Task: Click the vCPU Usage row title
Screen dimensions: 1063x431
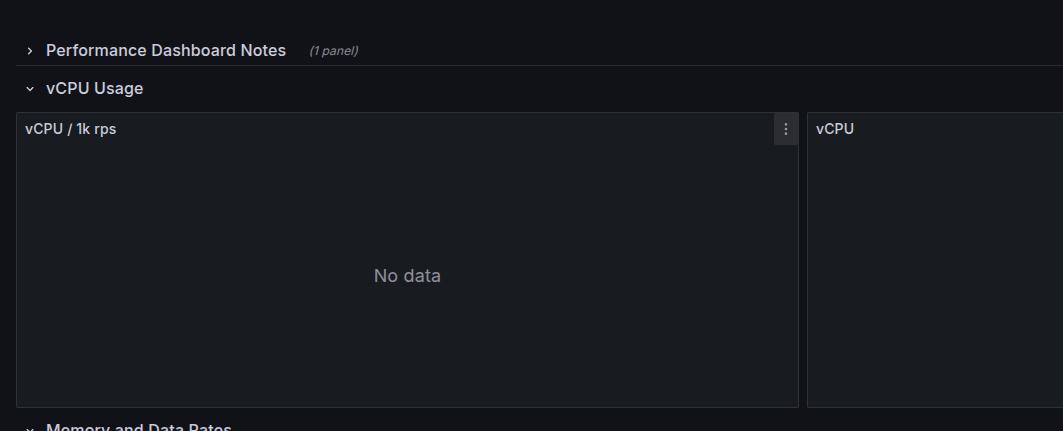Action: [x=94, y=89]
